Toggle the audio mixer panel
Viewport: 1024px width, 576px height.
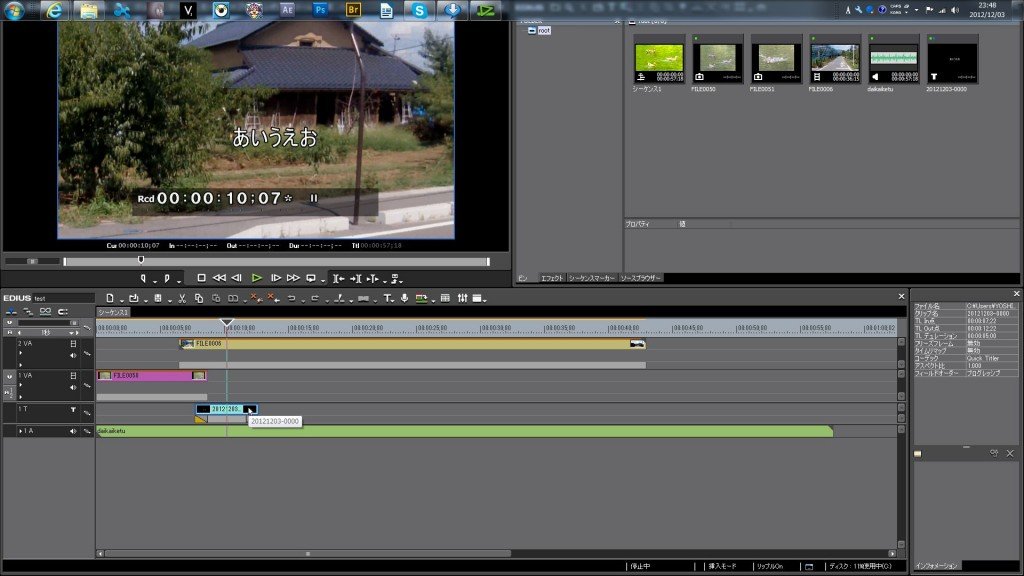tap(462, 298)
